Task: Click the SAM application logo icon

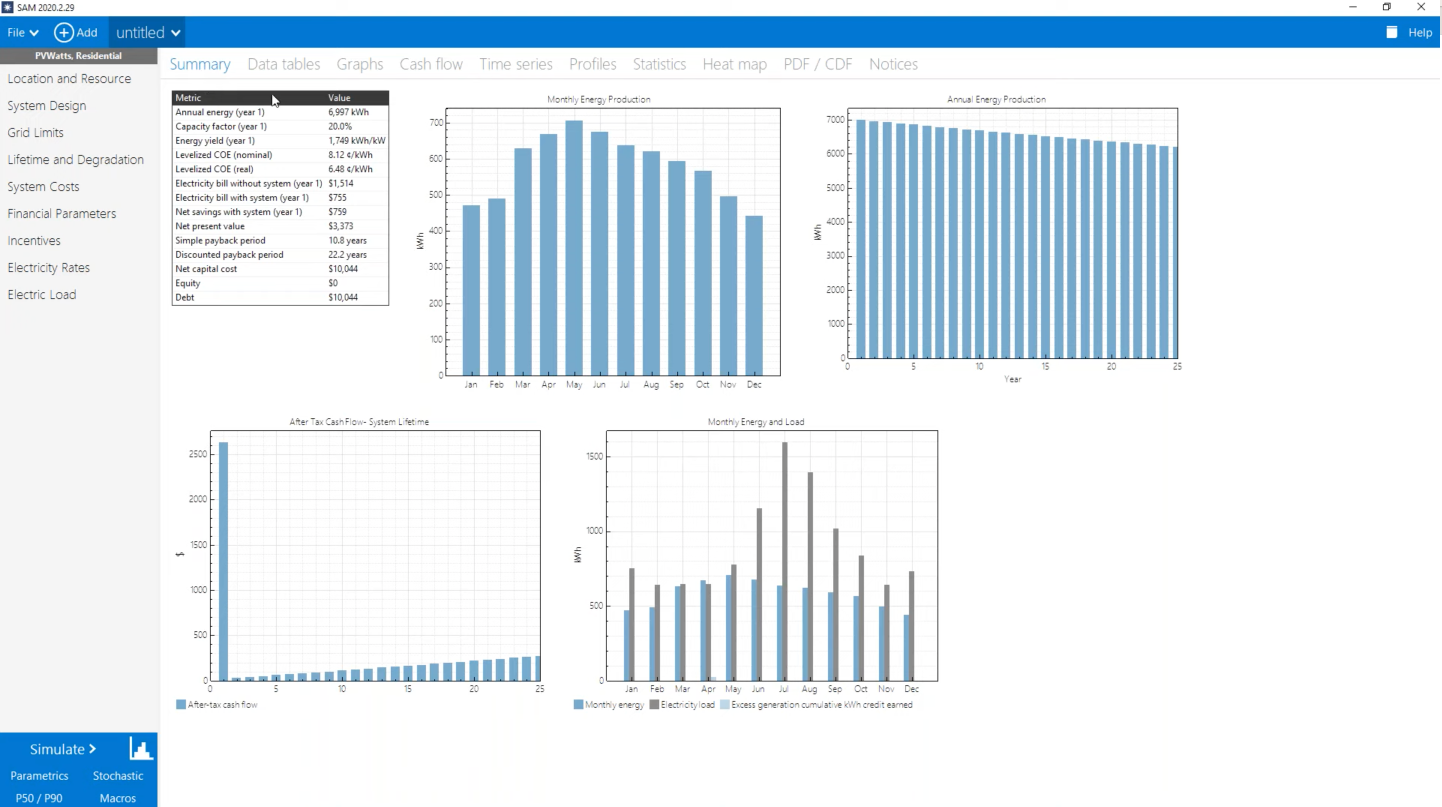Action: 8,7
